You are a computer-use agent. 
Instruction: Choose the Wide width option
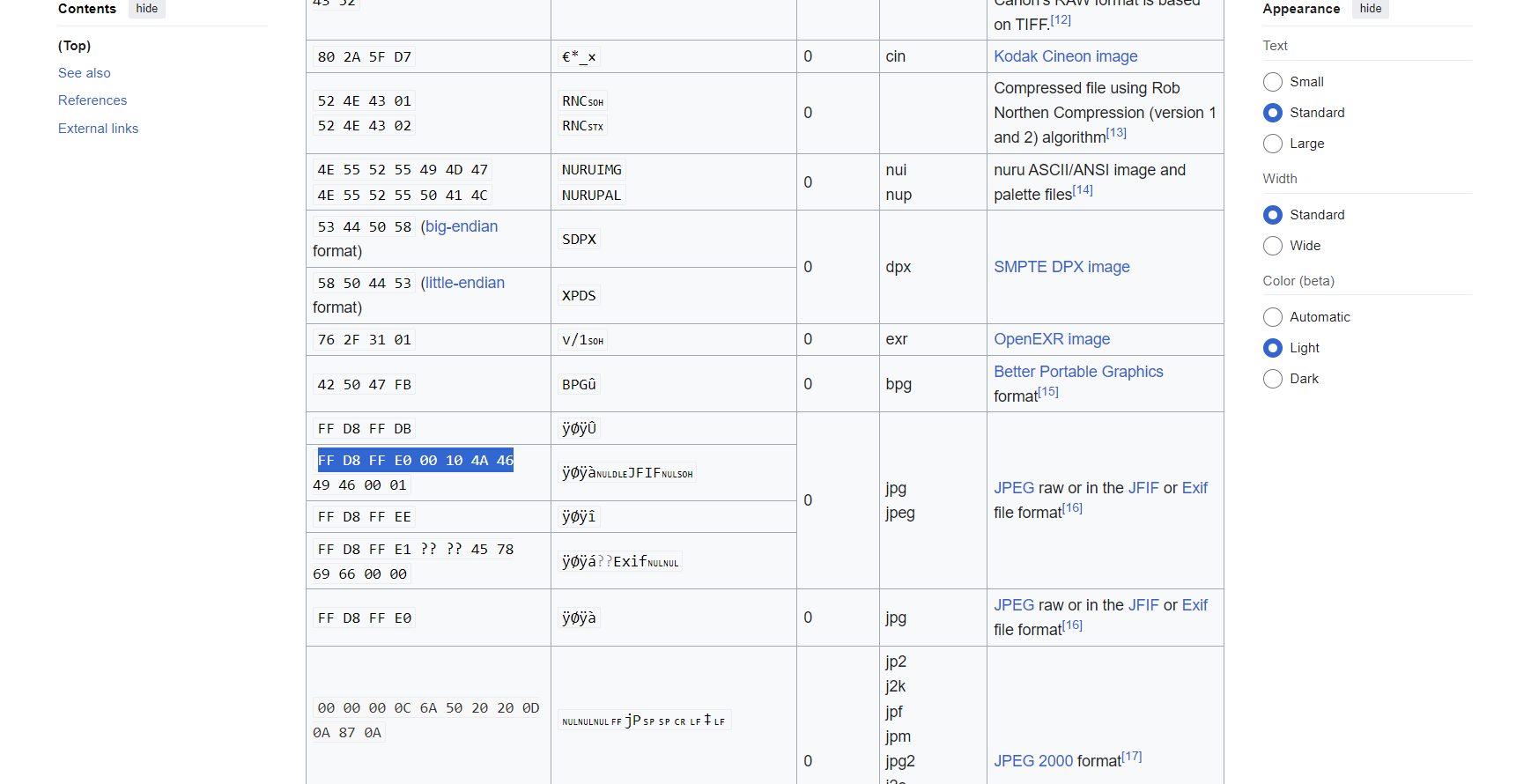pos(1273,246)
